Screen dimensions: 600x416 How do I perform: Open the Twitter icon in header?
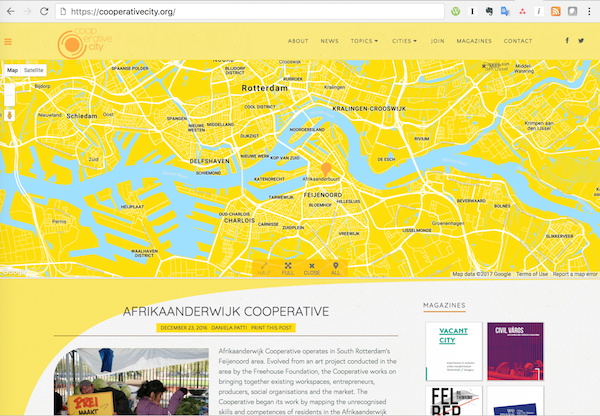(581, 41)
